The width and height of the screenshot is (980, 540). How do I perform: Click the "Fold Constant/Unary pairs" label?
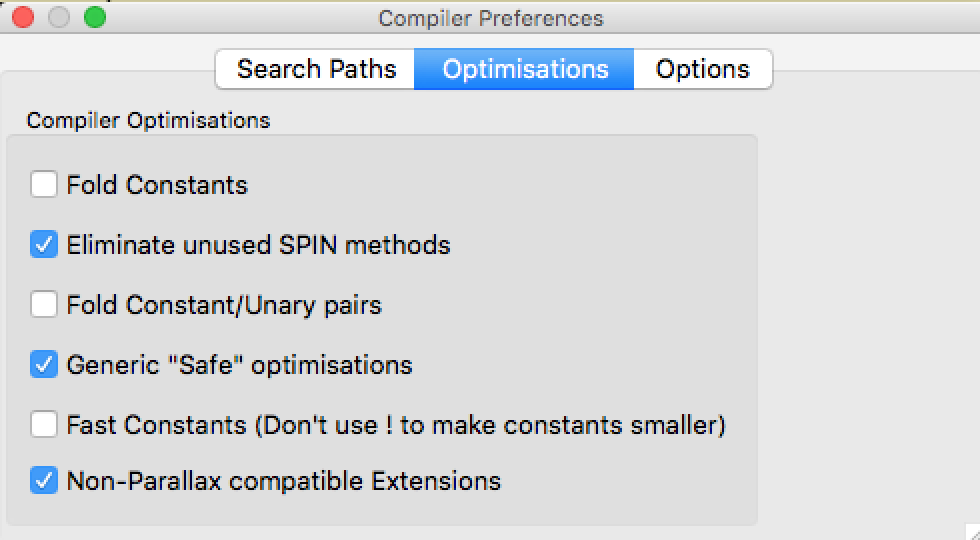[x=224, y=305]
